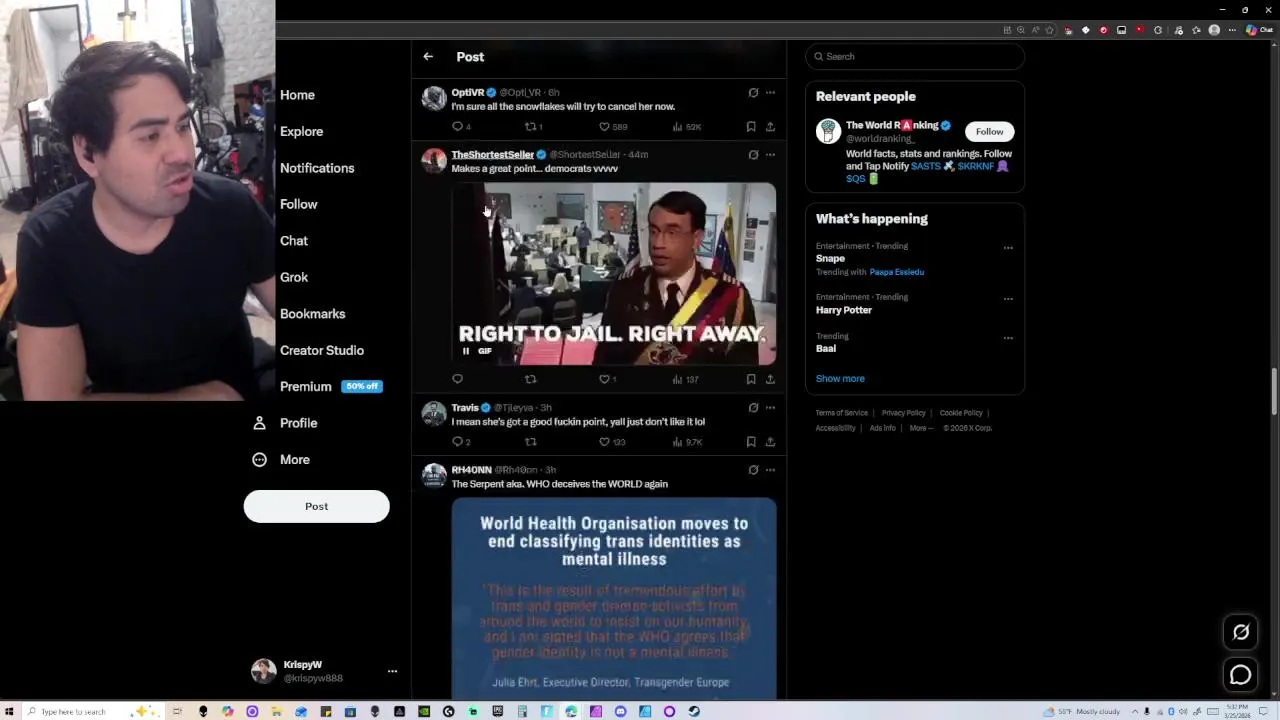This screenshot has height=720, width=1280.
Task: Repost Travis's post
Action: [531, 442]
